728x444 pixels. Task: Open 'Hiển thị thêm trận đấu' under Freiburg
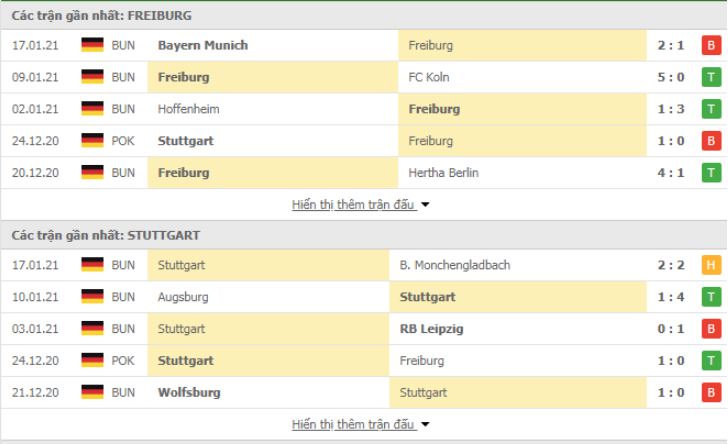pos(353,205)
